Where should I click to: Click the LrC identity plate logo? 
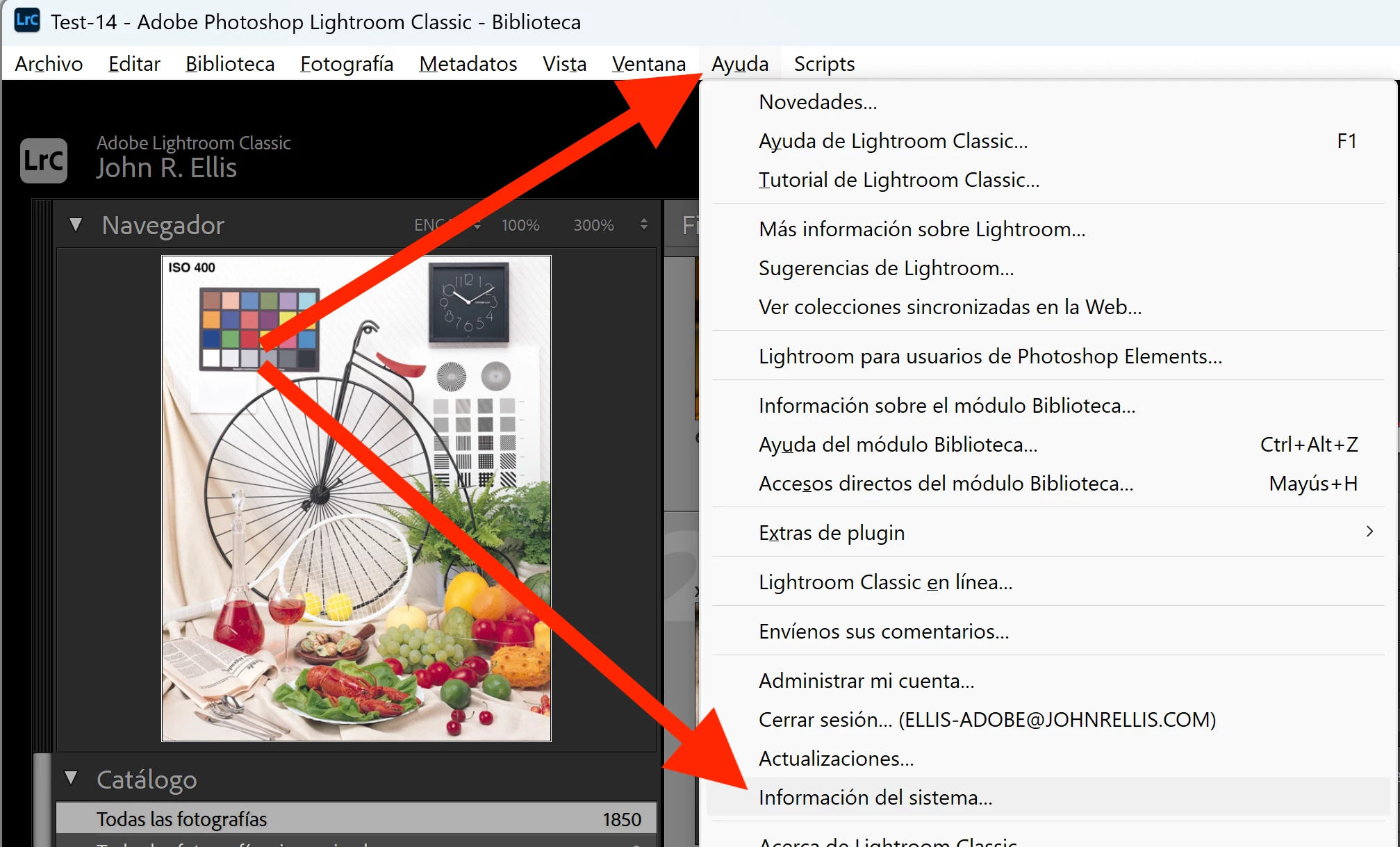coord(44,161)
